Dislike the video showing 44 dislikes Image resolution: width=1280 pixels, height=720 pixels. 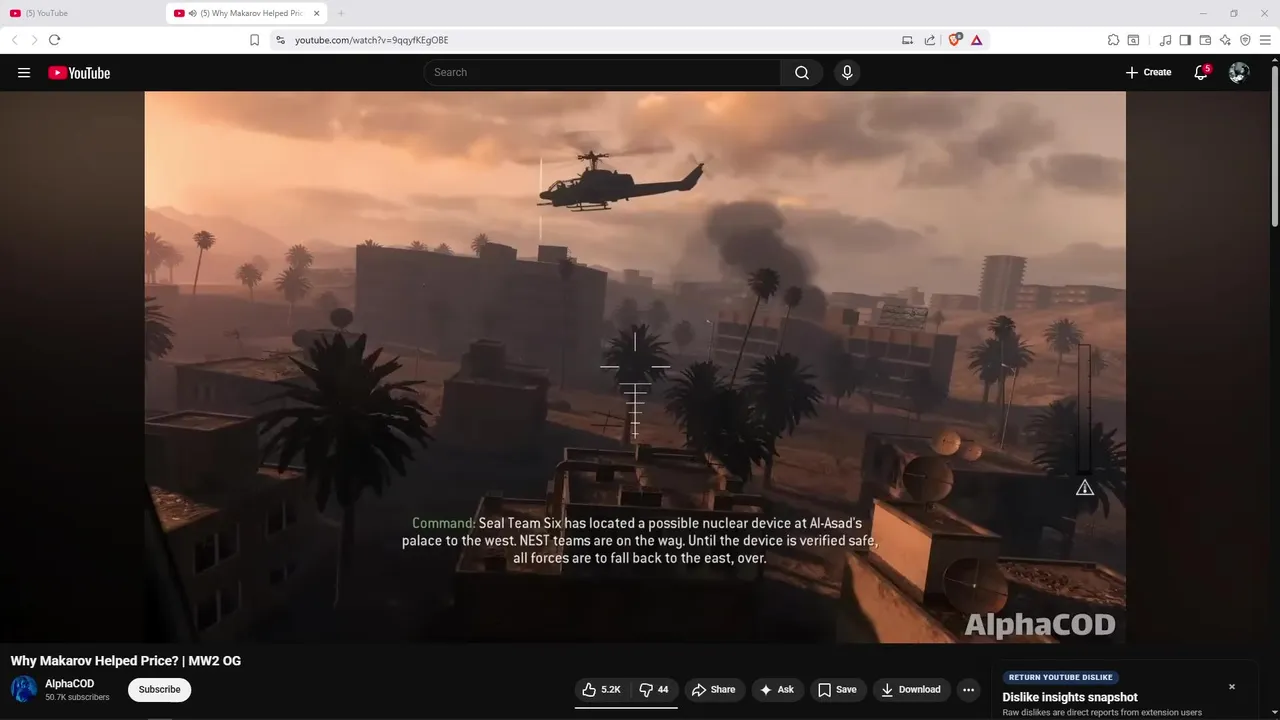(654, 689)
